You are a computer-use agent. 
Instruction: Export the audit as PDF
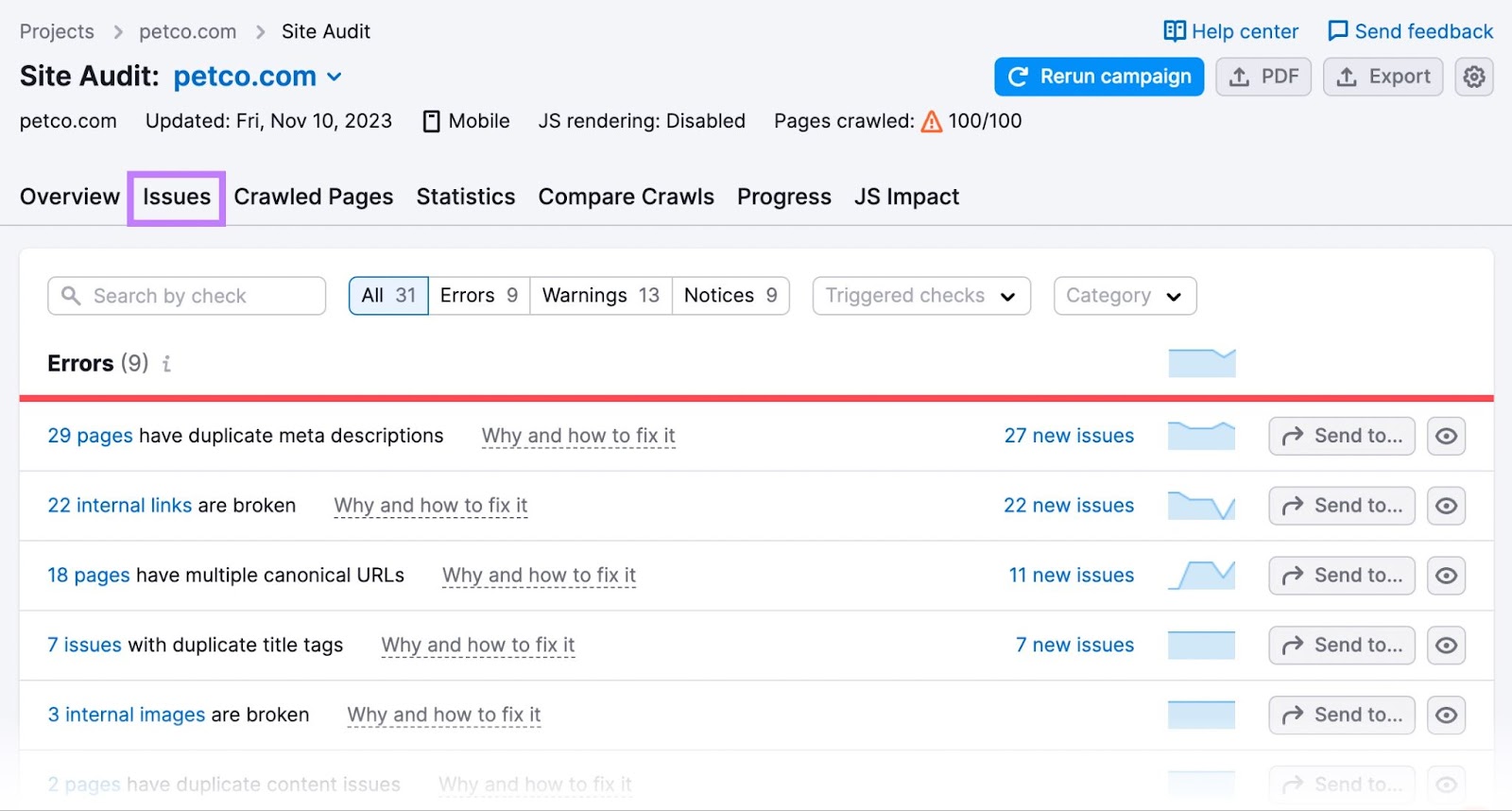click(x=1263, y=77)
